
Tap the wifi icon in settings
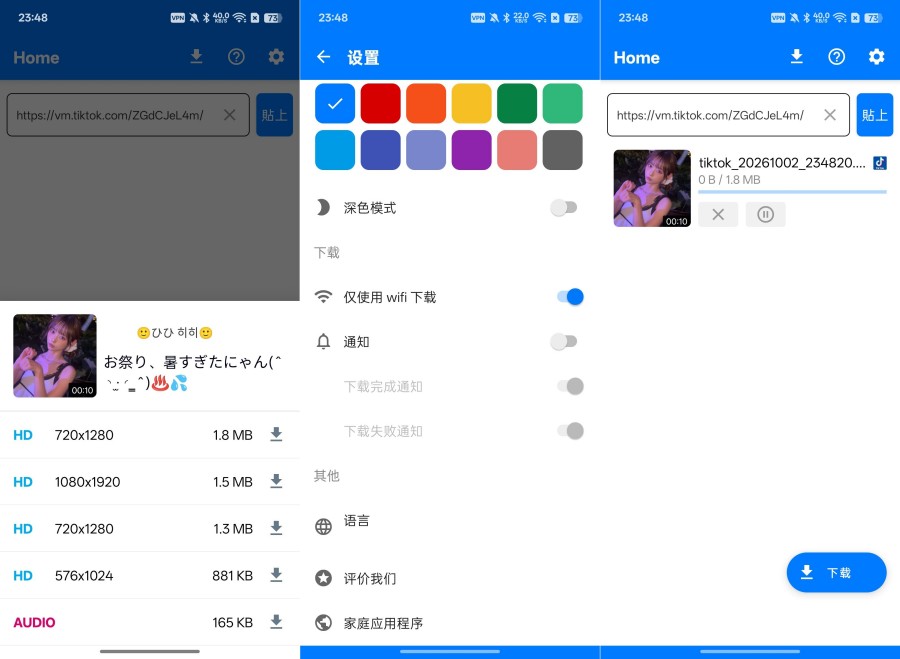(323, 297)
